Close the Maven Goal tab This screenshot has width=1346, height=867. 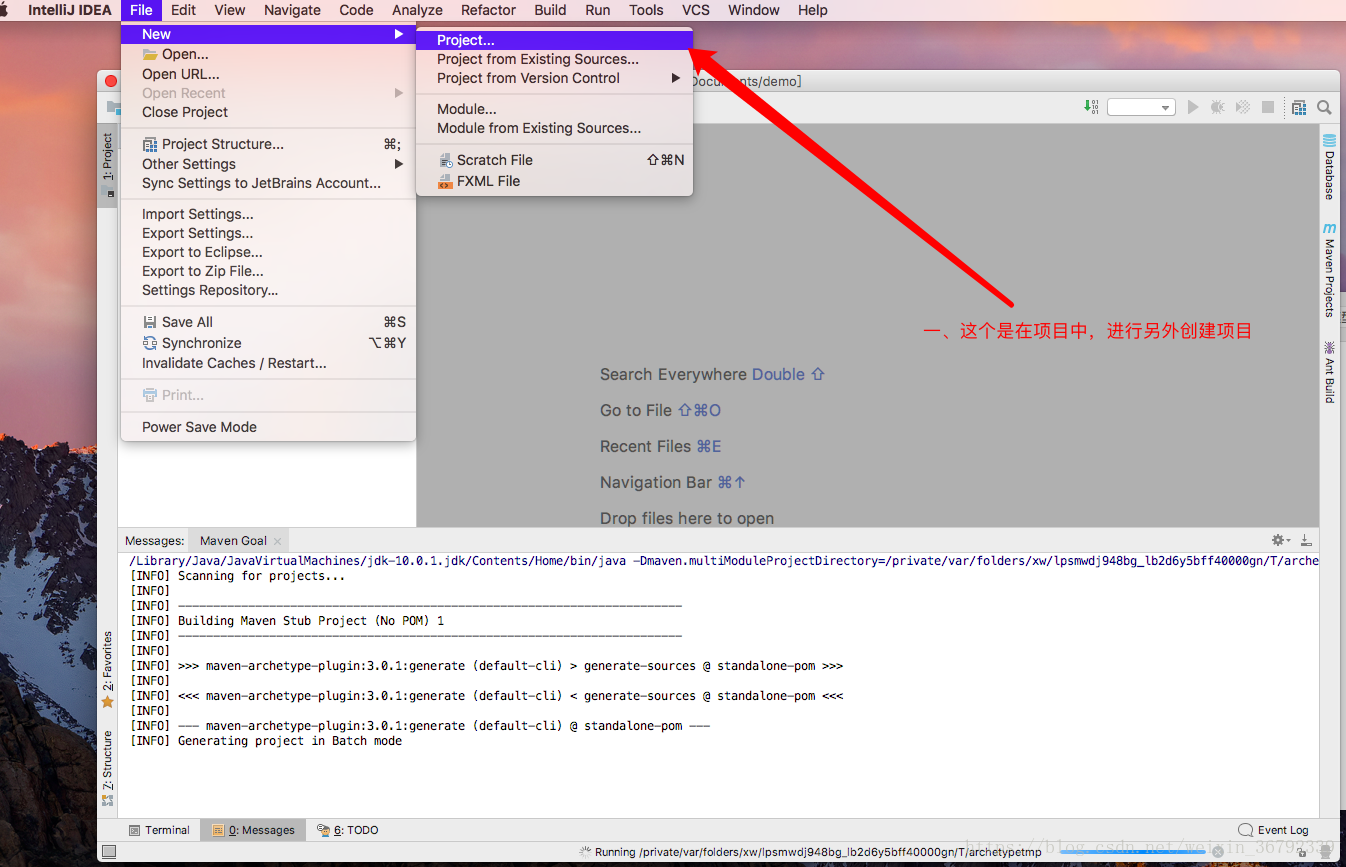coord(278,541)
